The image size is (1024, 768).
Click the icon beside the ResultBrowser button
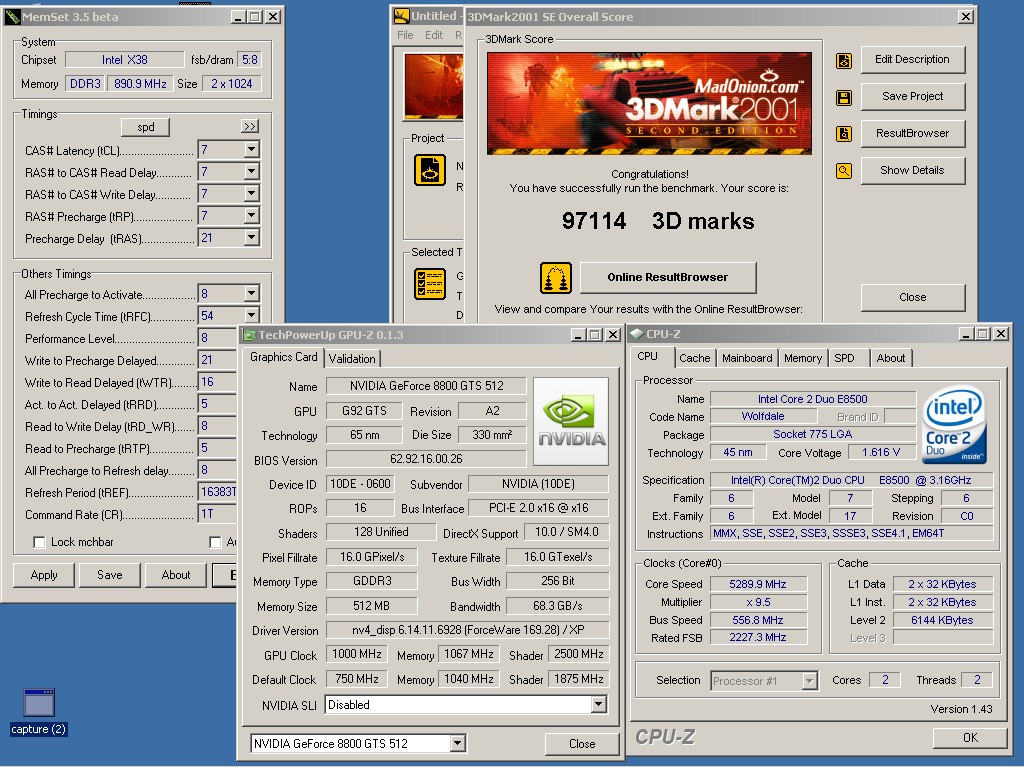coord(844,134)
